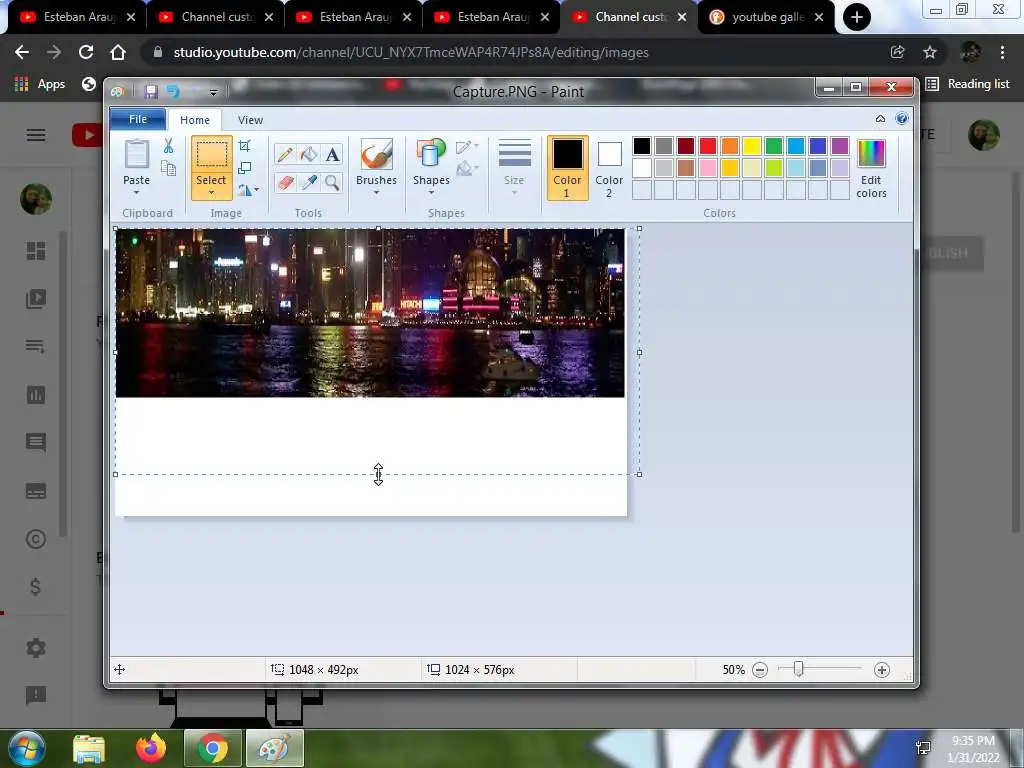The height and width of the screenshot is (768, 1024).
Task: Switch to the View ribbon tab
Action: point(250,120)
